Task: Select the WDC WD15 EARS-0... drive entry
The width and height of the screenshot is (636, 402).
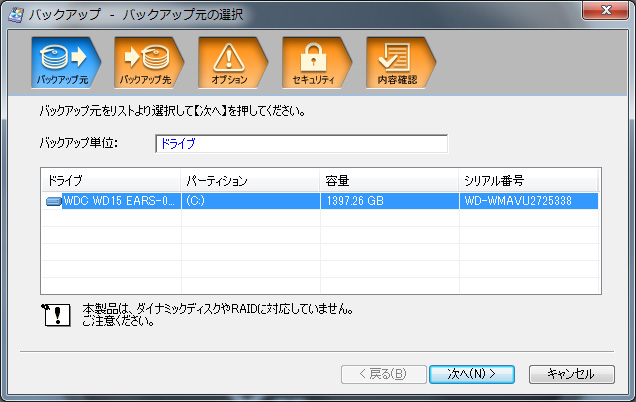Action: 120,201
